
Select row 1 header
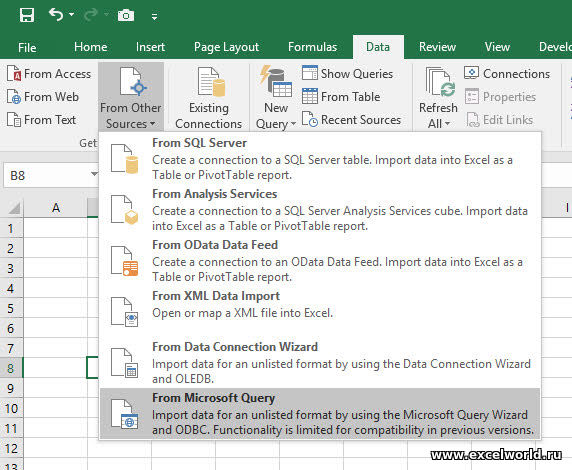(11, 228)
